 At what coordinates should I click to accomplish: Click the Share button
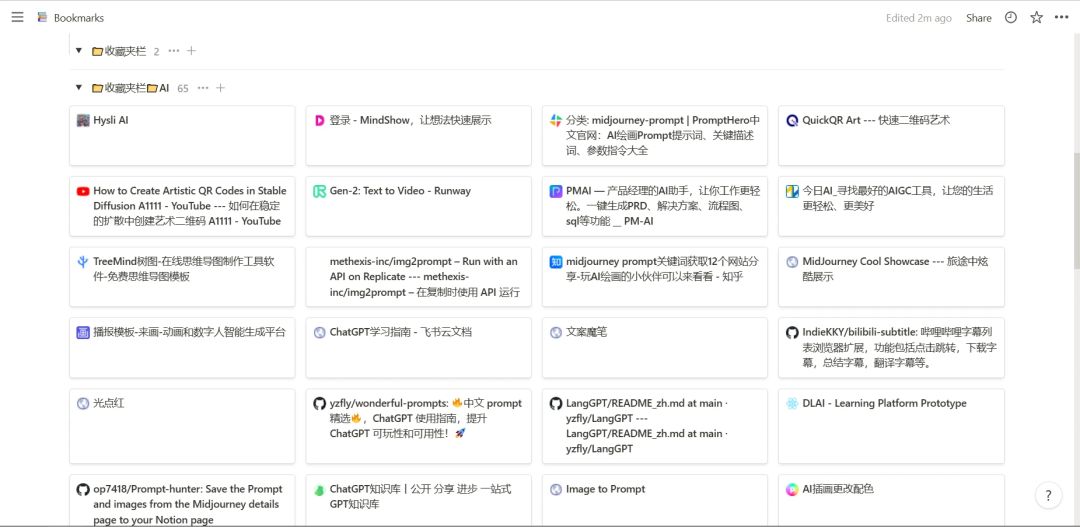coord(978,18)
